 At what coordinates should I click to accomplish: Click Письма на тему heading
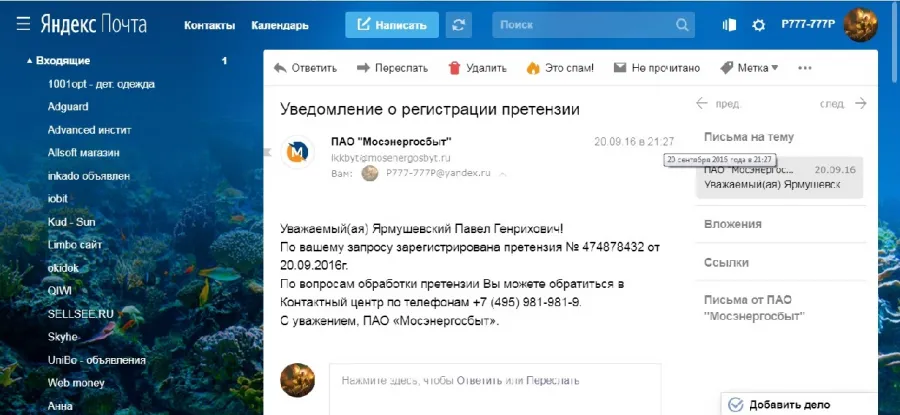pos(749,137)
